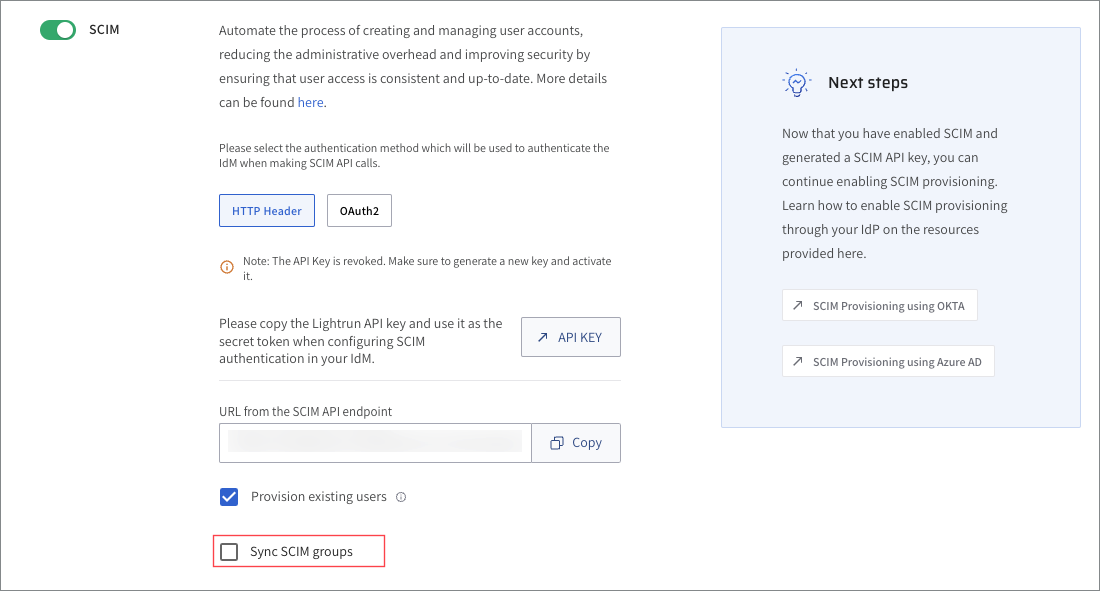Open SCIM Provisioning using OKTA guide
Image resolution: width=1100 pixels, height=591 pixels.
(888, 306)
